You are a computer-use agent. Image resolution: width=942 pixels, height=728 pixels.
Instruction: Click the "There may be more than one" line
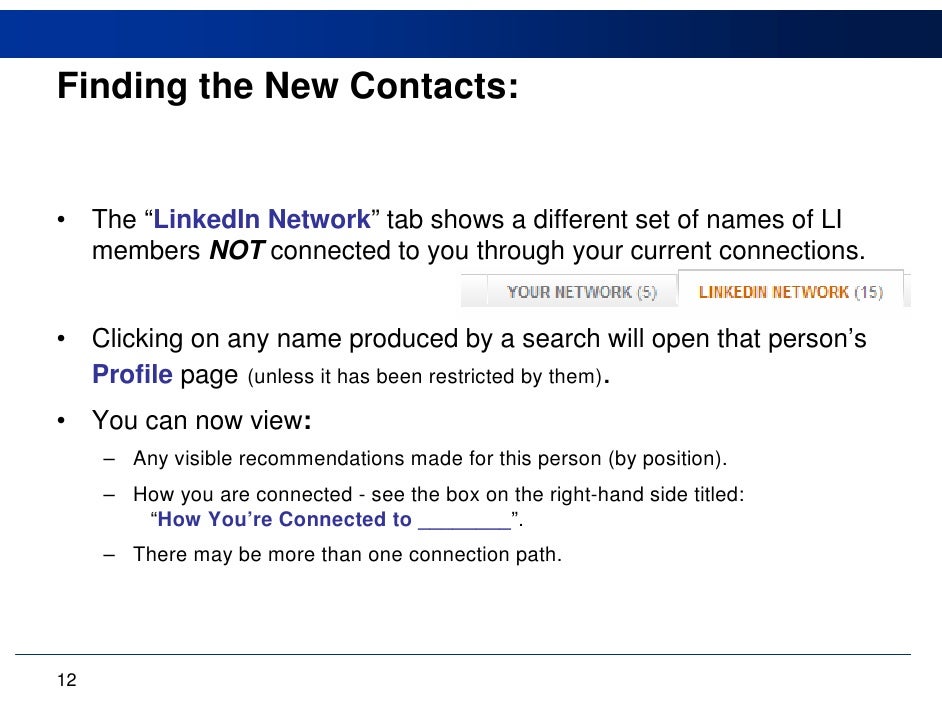pos(347,554)
